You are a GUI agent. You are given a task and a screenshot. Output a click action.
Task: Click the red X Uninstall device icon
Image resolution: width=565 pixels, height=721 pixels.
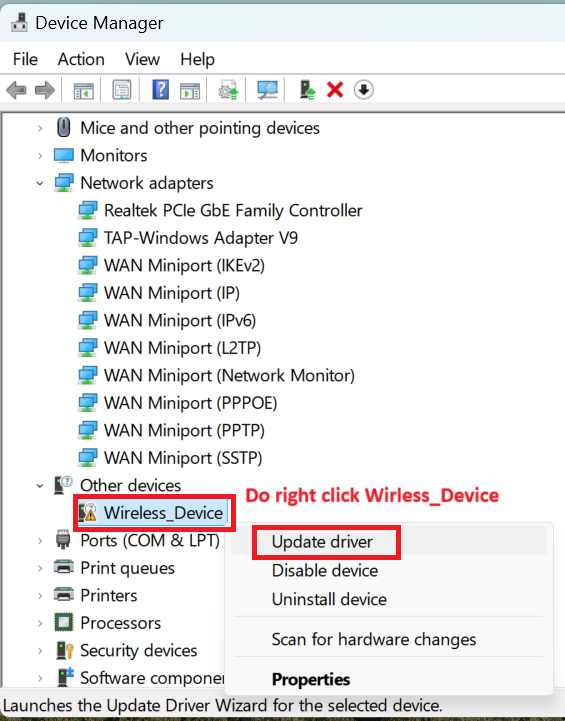pyautogui.click(x=335, y=89)
